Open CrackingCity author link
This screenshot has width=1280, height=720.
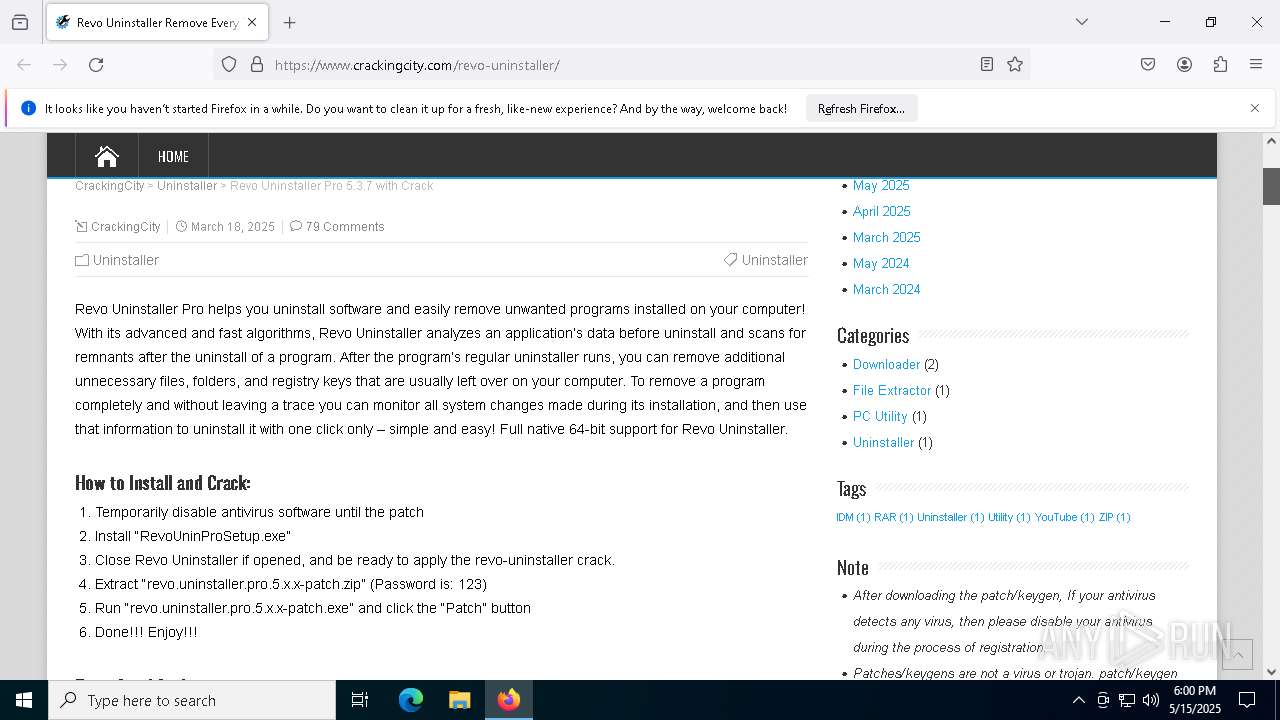click(125, 227)
